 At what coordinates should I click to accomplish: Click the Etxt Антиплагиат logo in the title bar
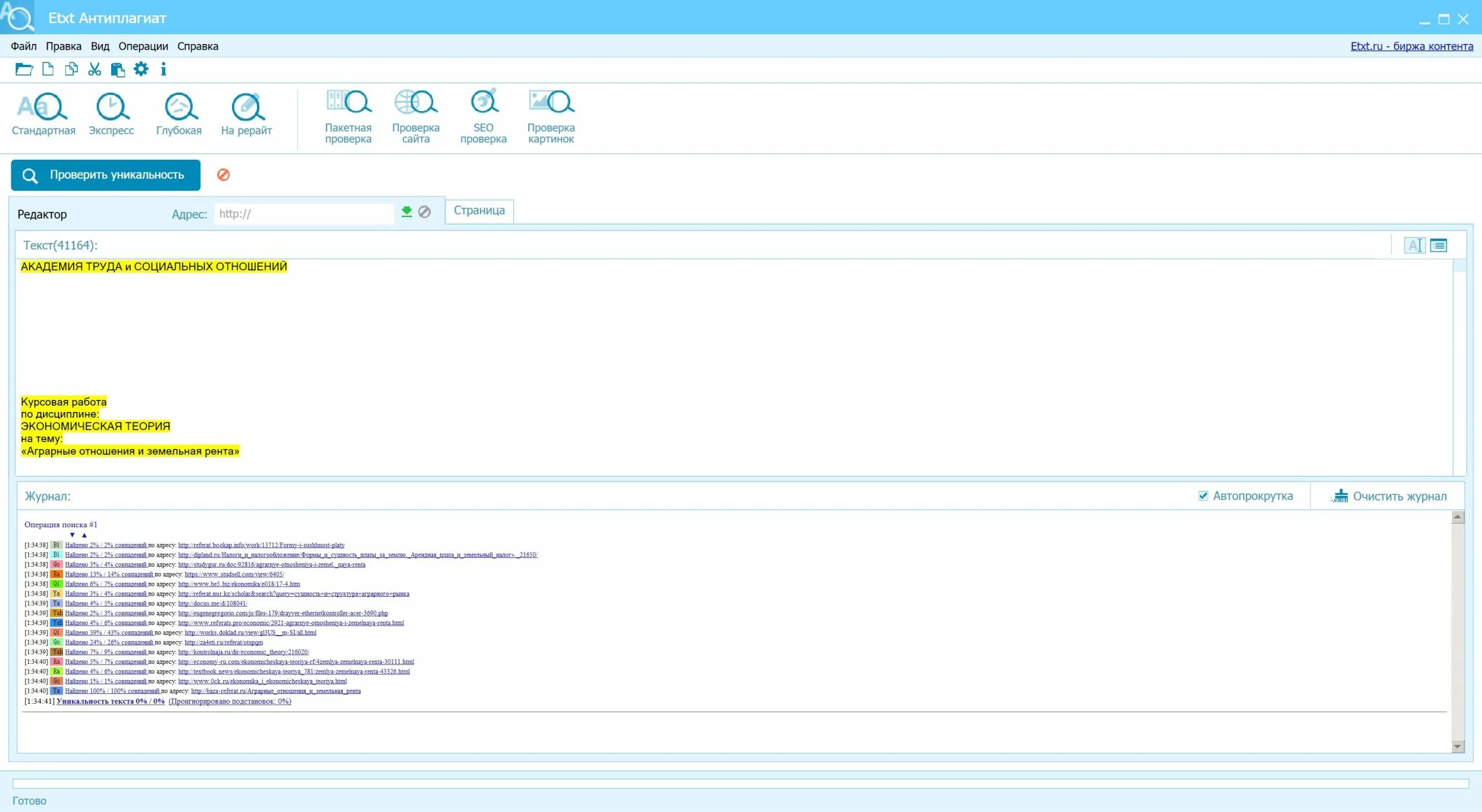[17, 17]
